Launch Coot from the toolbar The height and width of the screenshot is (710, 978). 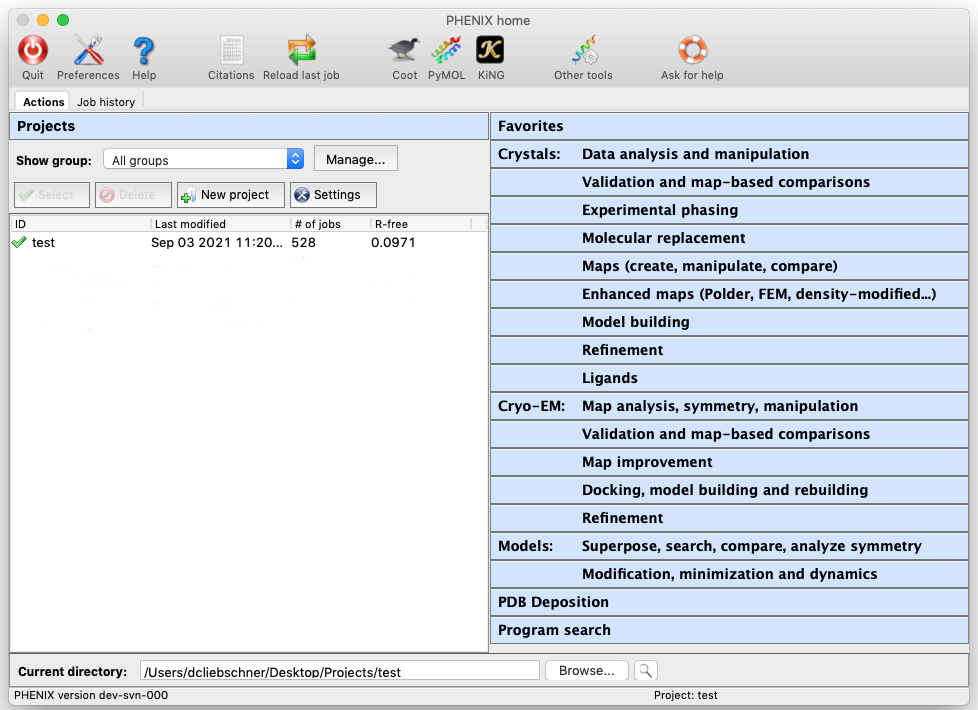(405, 50)
